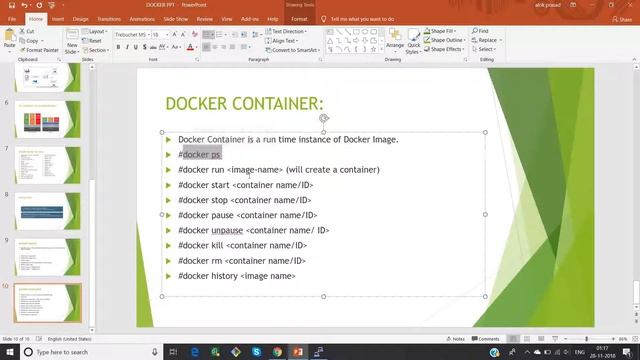Decrease the font size
The width and height of the screenshot is (640, 360).
pyautogui.click(x=183, y=35)
